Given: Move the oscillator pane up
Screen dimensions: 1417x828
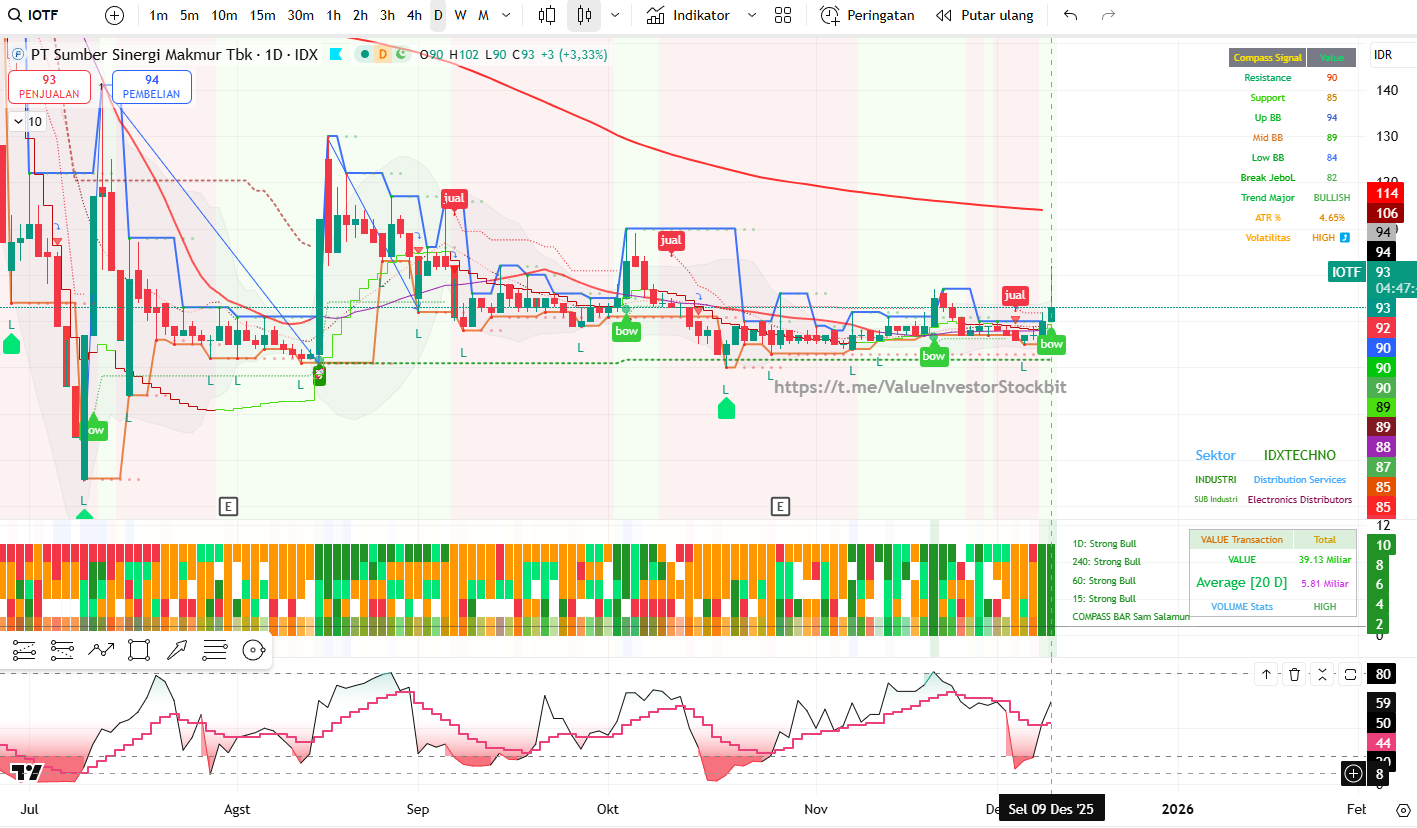Looking at the screenshot, I should tap(1266, 674).
